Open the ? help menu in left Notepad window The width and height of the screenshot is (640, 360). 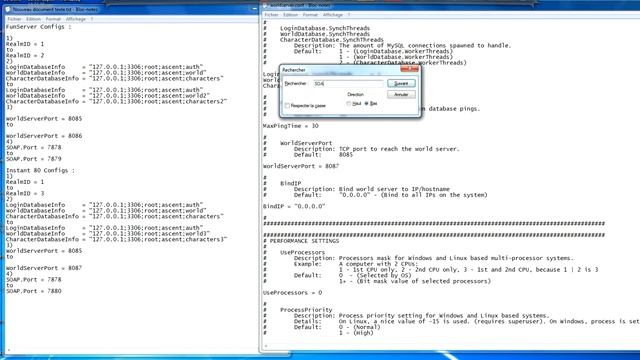click(x=92, y=19)
